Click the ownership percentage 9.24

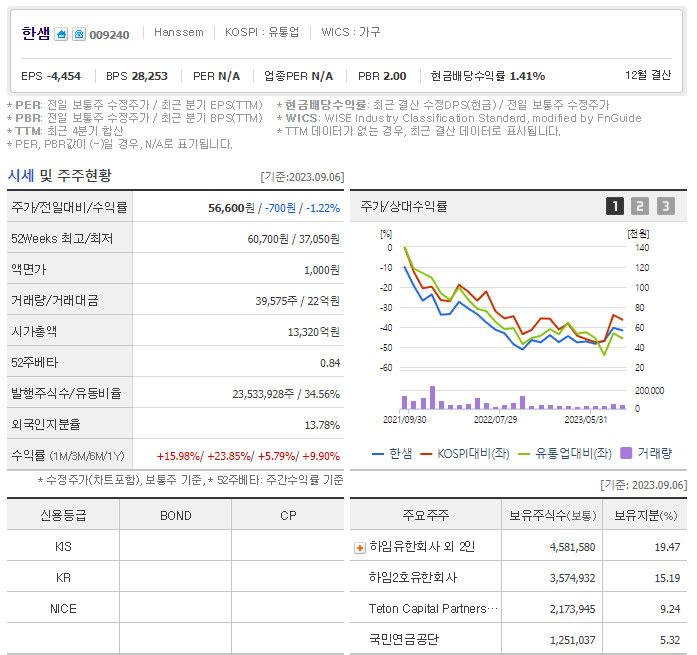[670, 609]
